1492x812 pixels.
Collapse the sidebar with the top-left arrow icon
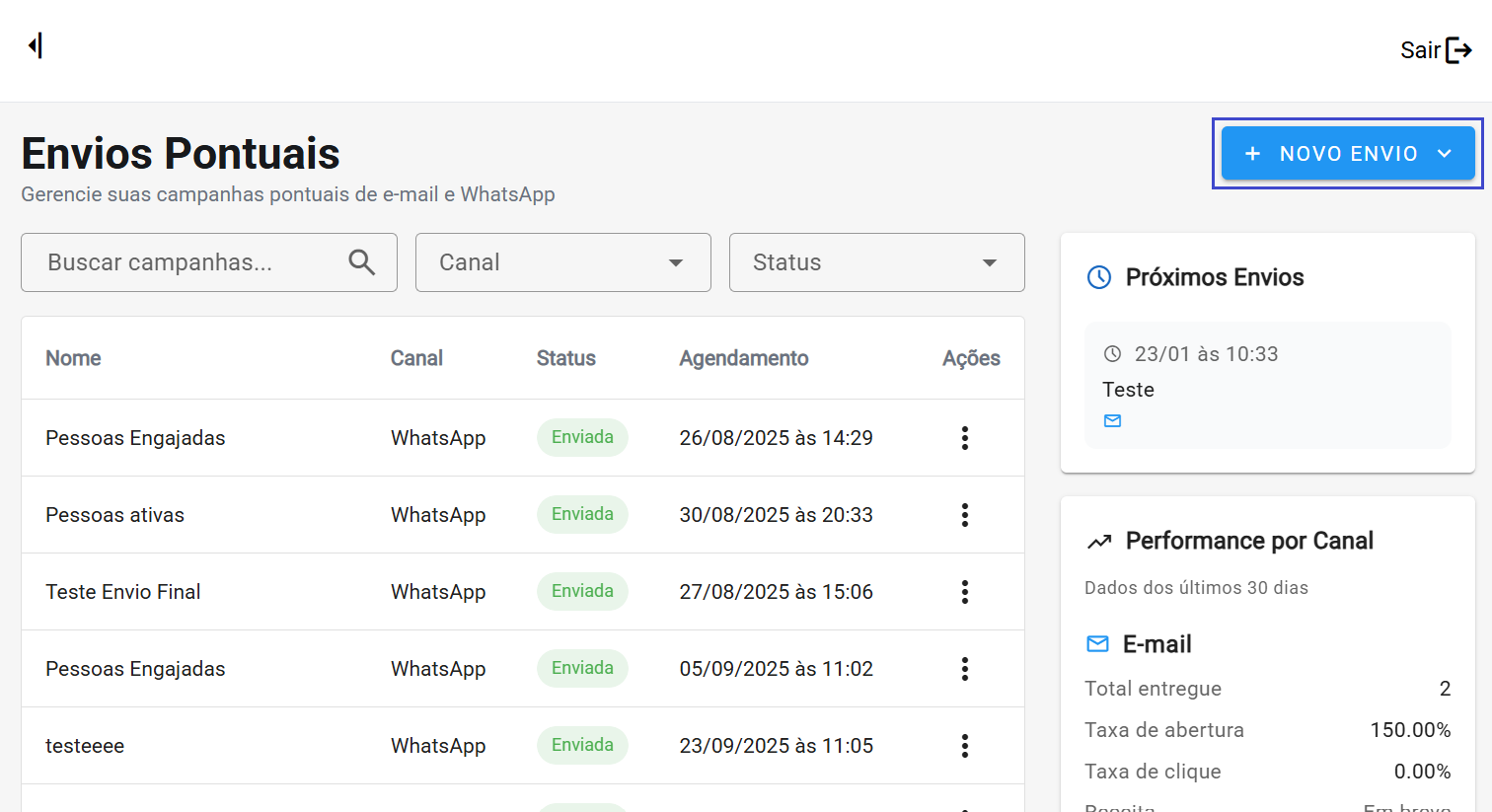coord(36,45)
